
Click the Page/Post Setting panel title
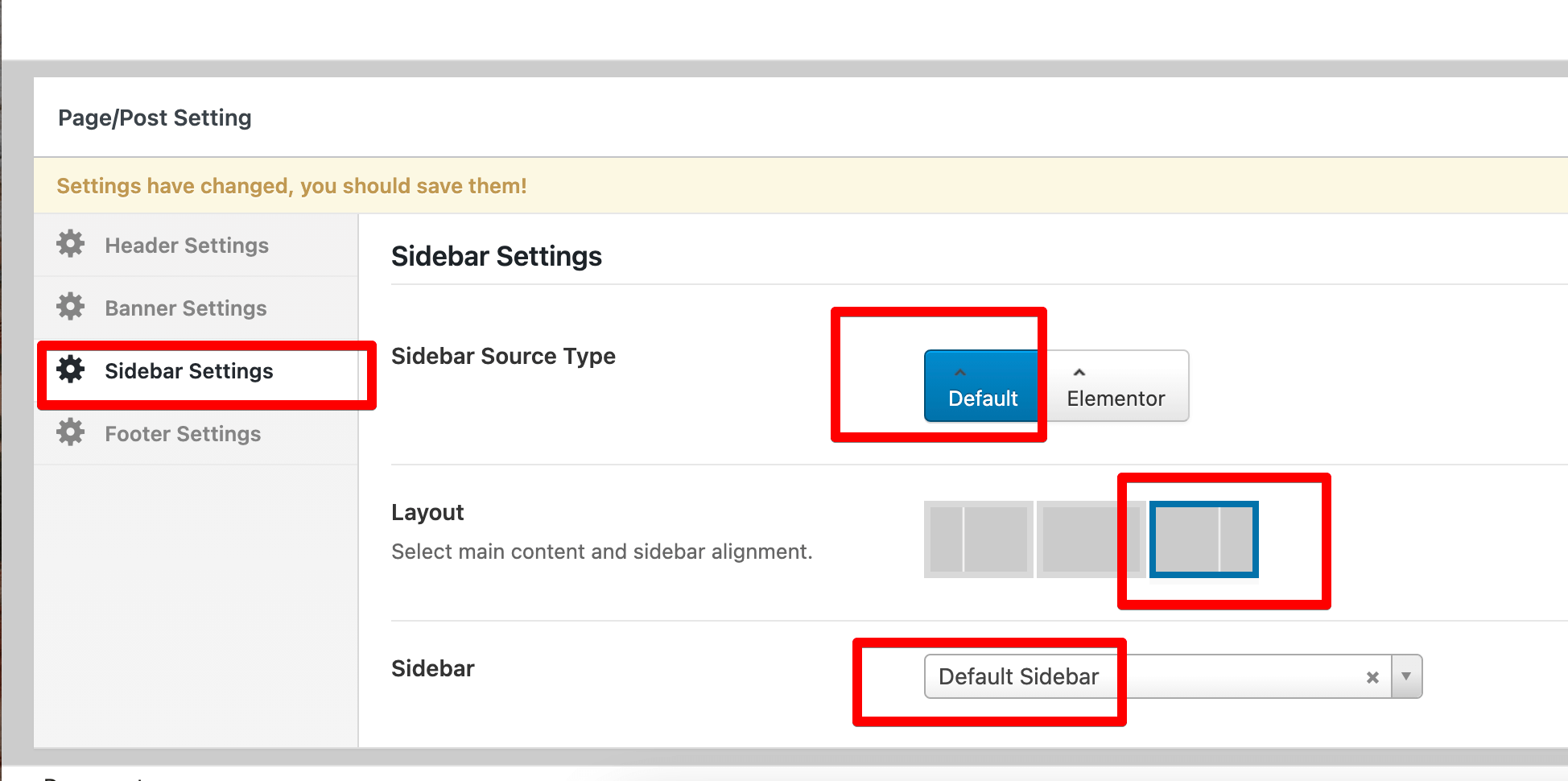[155, 118]
